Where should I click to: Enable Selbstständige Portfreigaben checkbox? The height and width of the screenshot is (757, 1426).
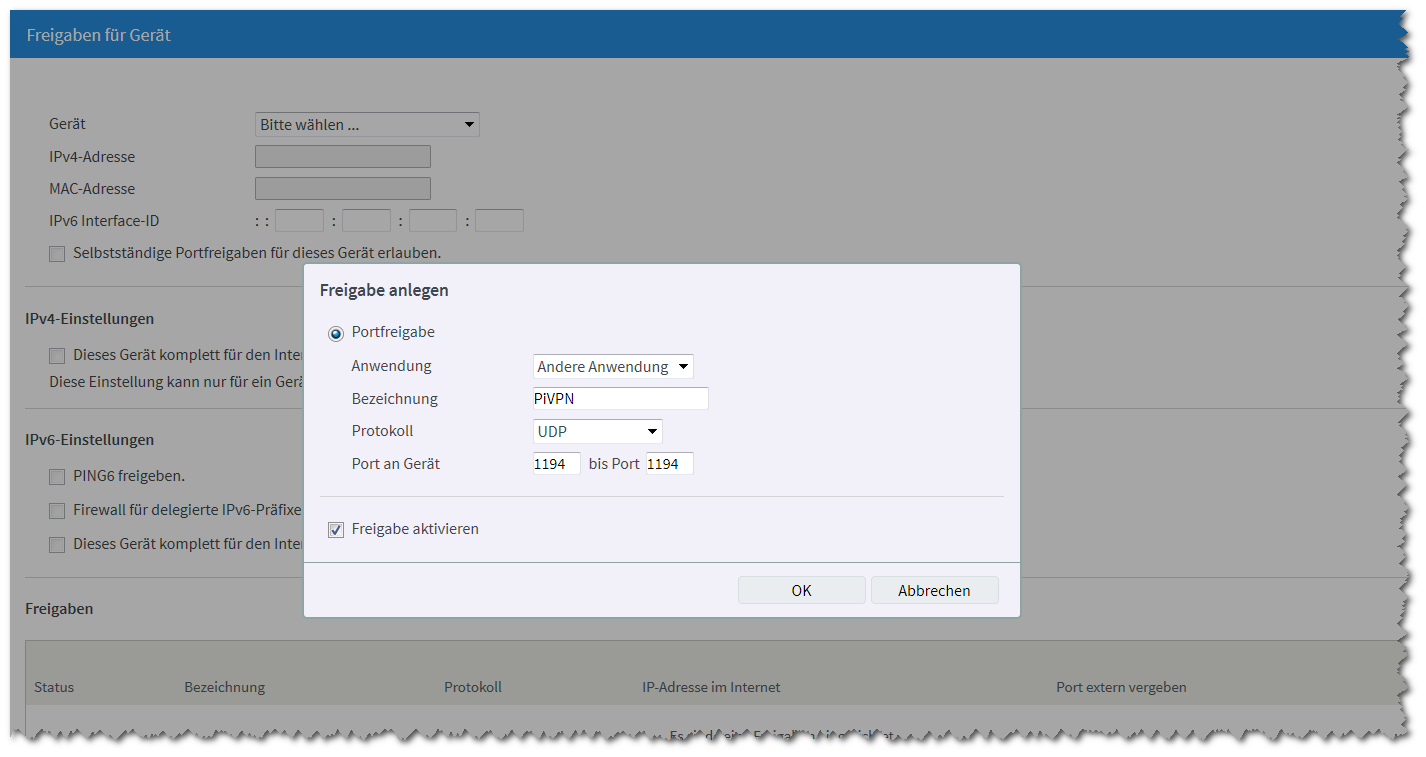point(57,254)
